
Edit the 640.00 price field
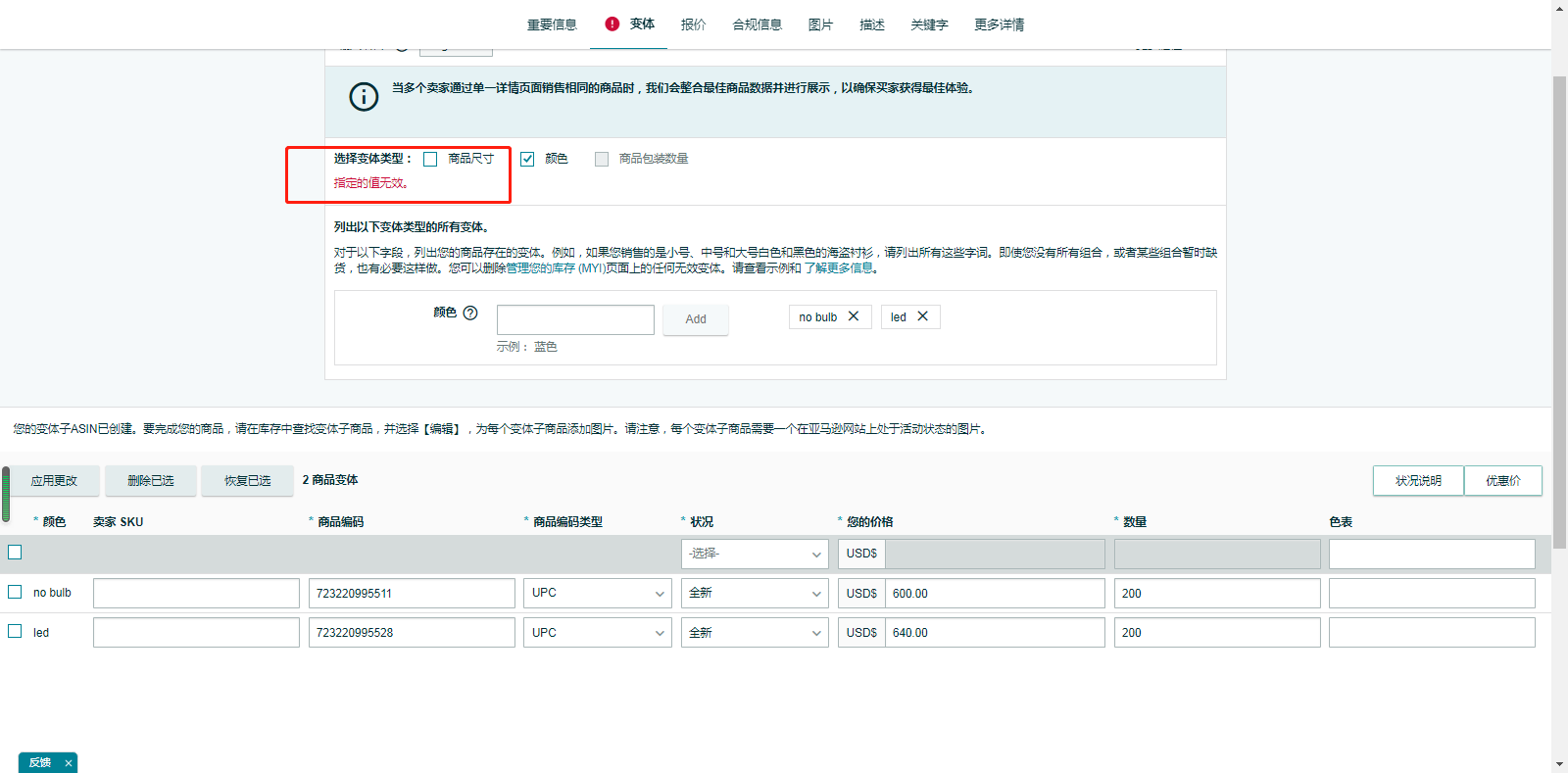[995, 633]
